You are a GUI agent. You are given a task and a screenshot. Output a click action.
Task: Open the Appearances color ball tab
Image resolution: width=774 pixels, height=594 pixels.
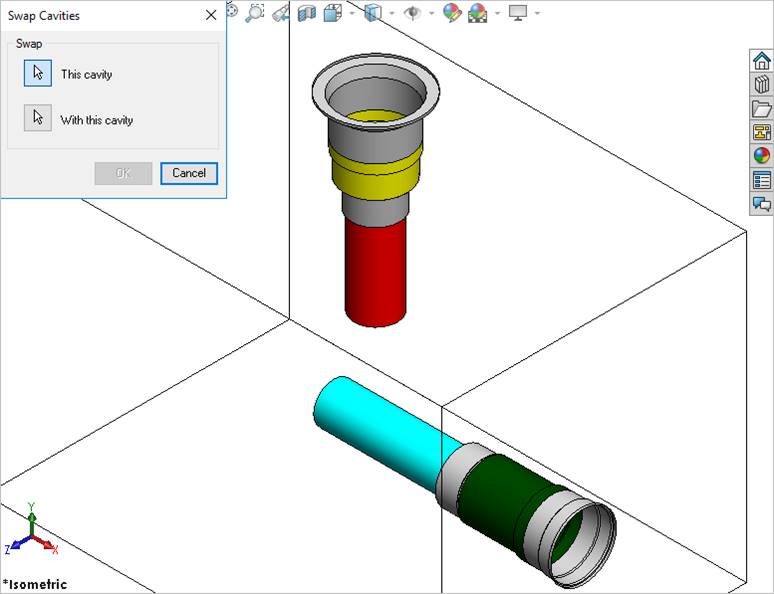click(x=761, y=156)
